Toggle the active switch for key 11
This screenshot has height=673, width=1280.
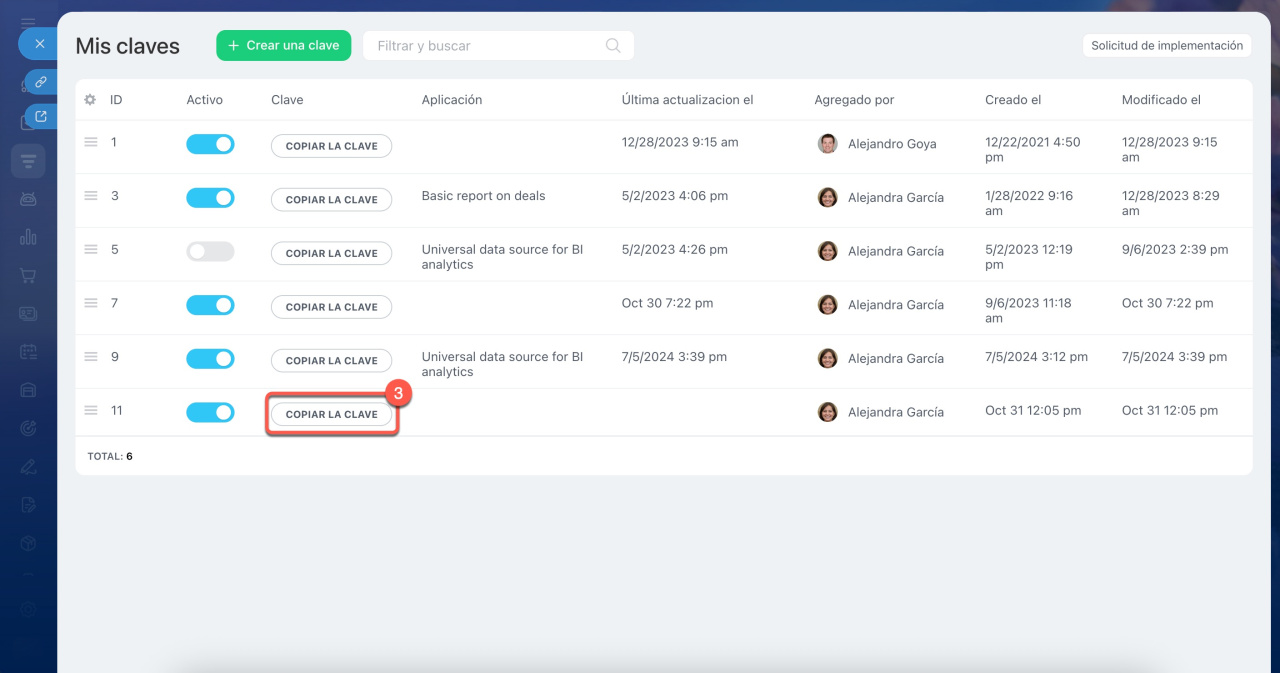(x=210, y=412)
